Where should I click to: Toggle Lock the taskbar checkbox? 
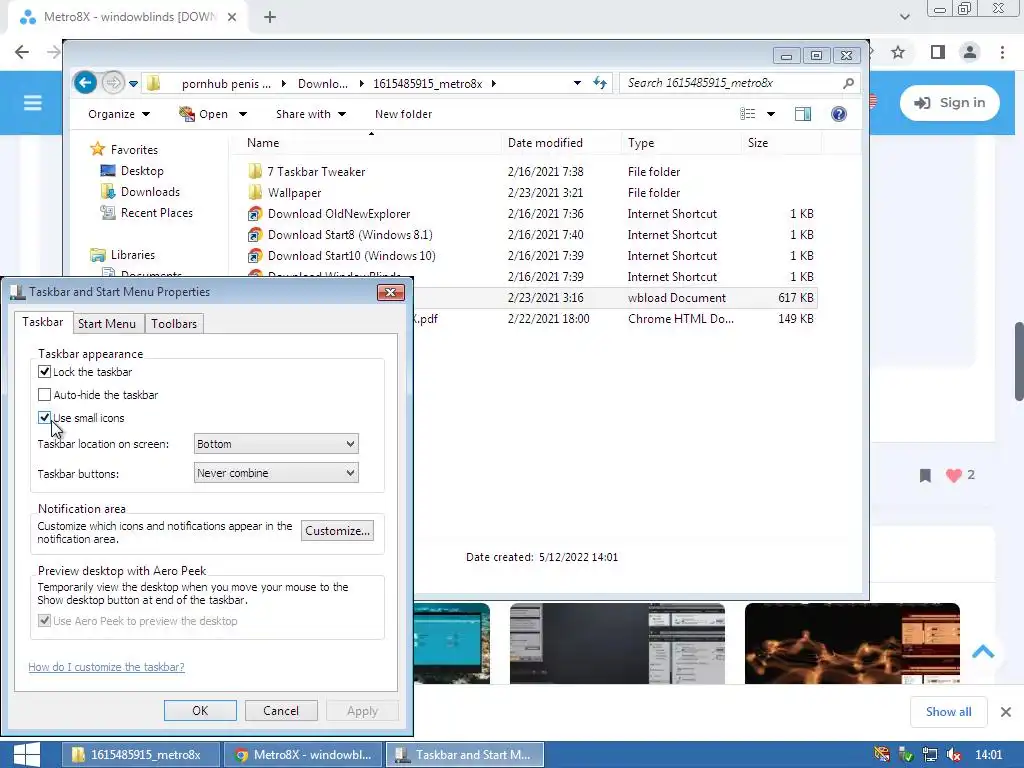point(44,372)
